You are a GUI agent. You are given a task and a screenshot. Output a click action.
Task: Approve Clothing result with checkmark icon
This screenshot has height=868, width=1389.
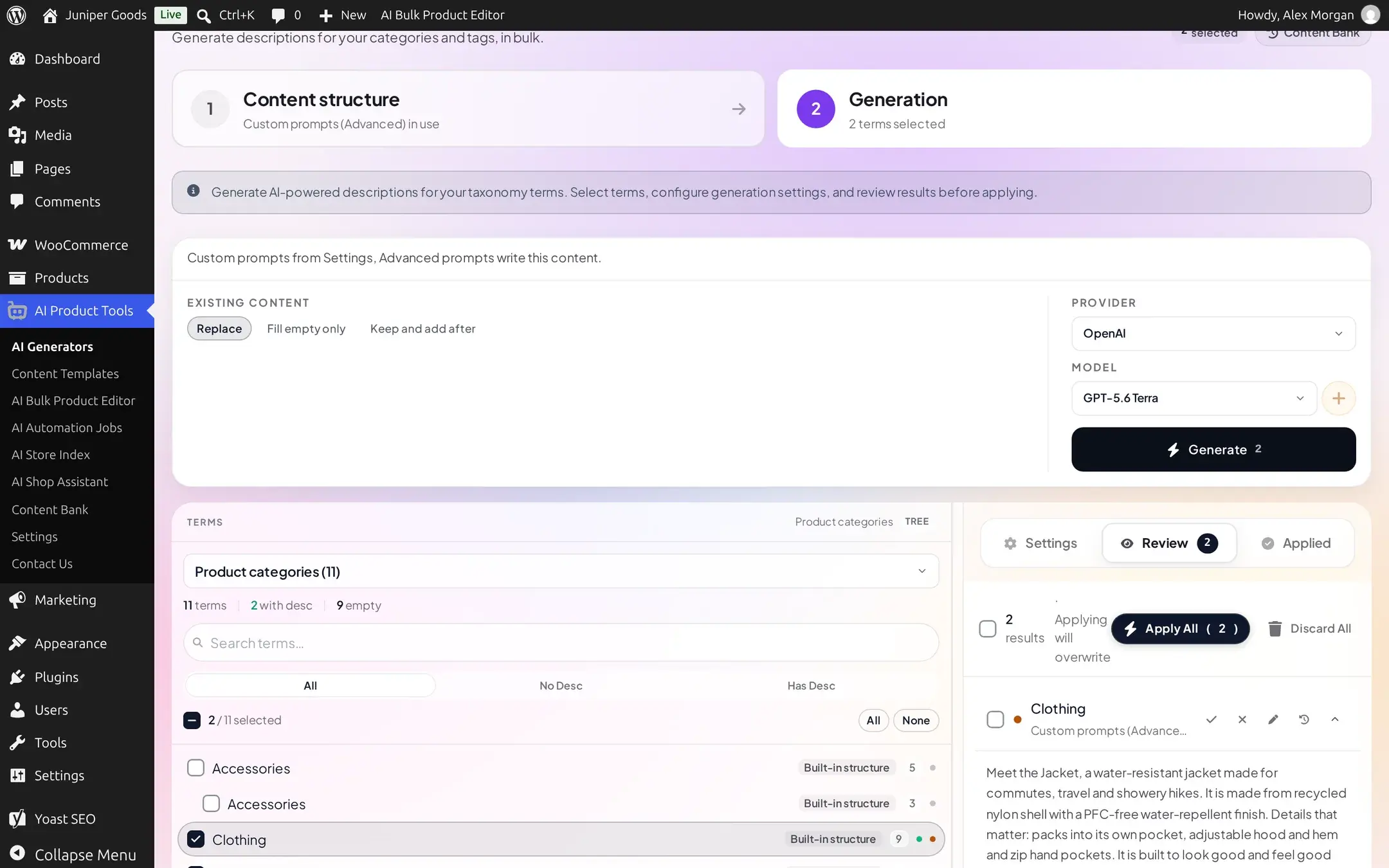[x=1212, y=719]
